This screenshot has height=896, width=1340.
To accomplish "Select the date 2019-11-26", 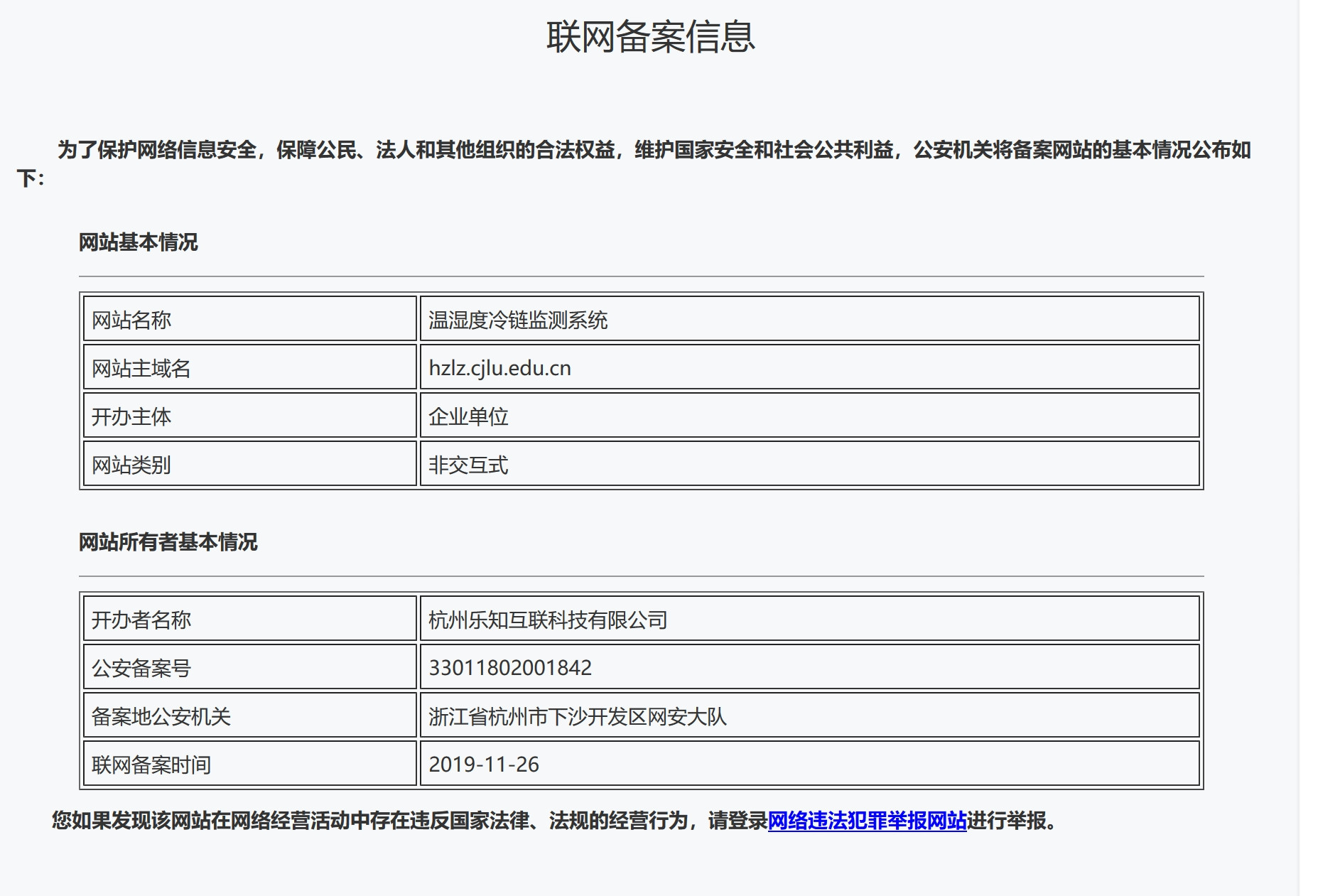I will [484, 765].
